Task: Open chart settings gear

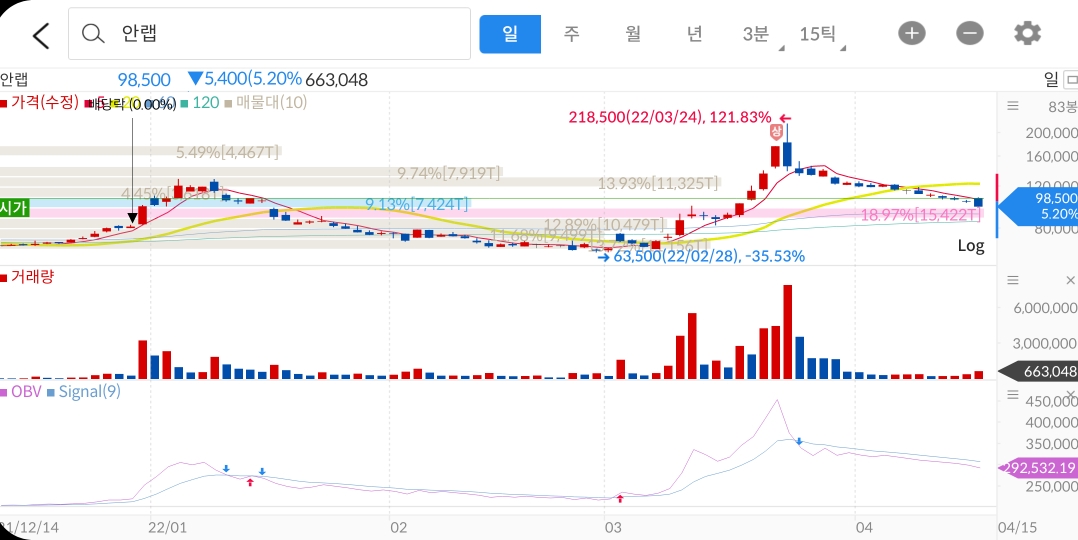Action: point(1027,33)
